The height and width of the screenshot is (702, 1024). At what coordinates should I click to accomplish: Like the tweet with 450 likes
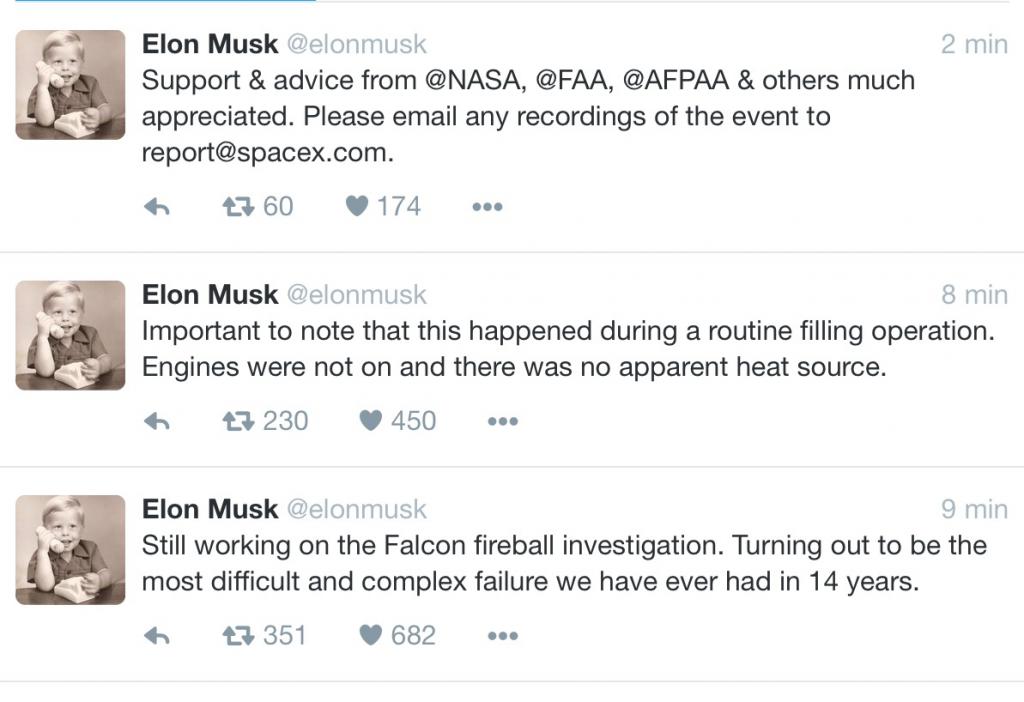[x=371, y=421]
